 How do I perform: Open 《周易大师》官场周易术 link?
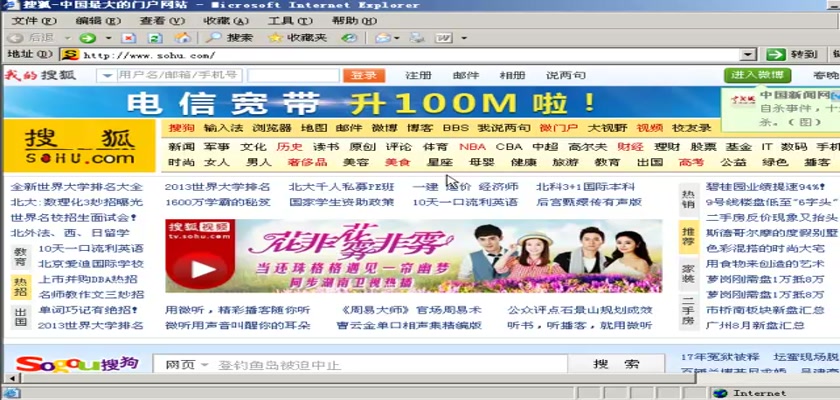coord(411,310)
